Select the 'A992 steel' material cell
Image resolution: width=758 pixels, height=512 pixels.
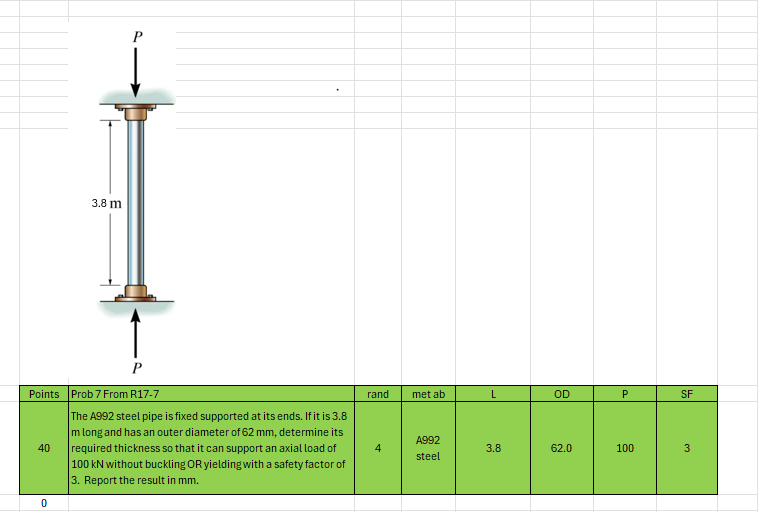tap(428, 448)
